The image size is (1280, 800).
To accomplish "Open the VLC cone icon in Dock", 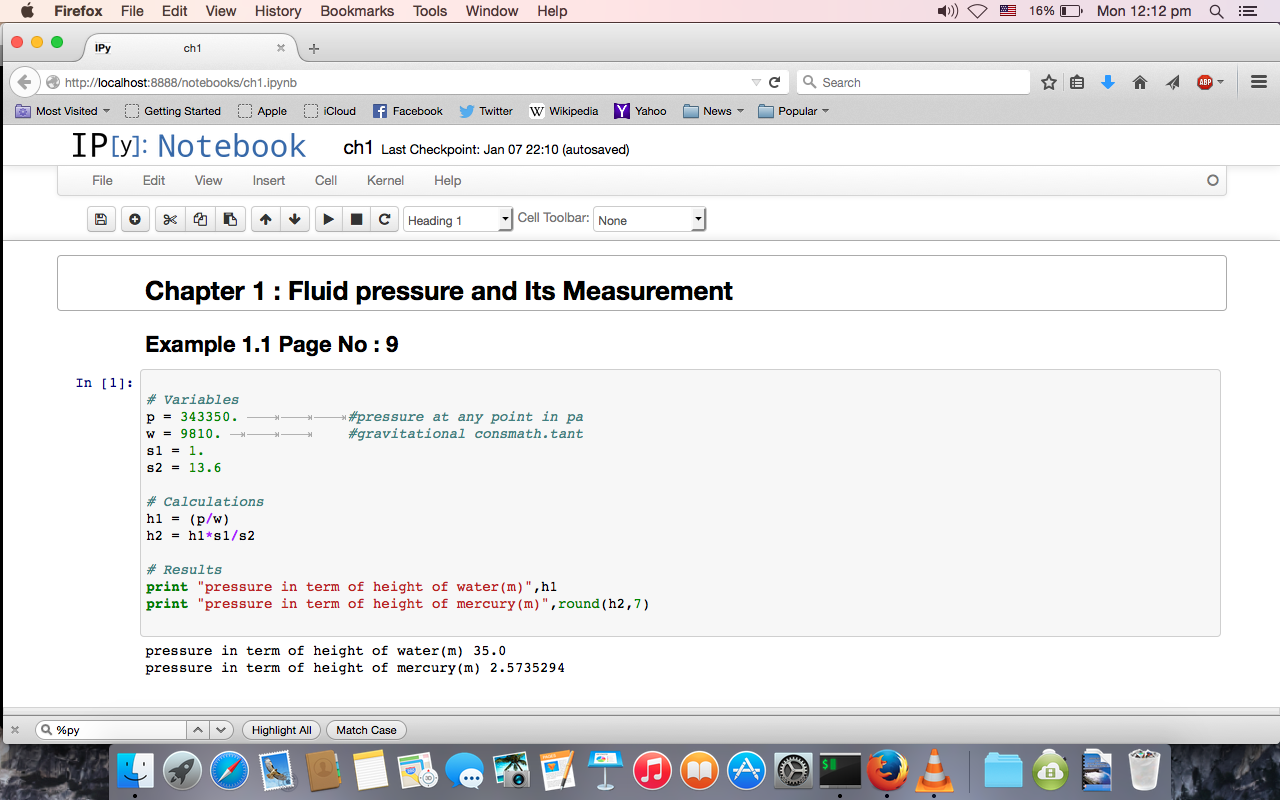I will 933,771.
